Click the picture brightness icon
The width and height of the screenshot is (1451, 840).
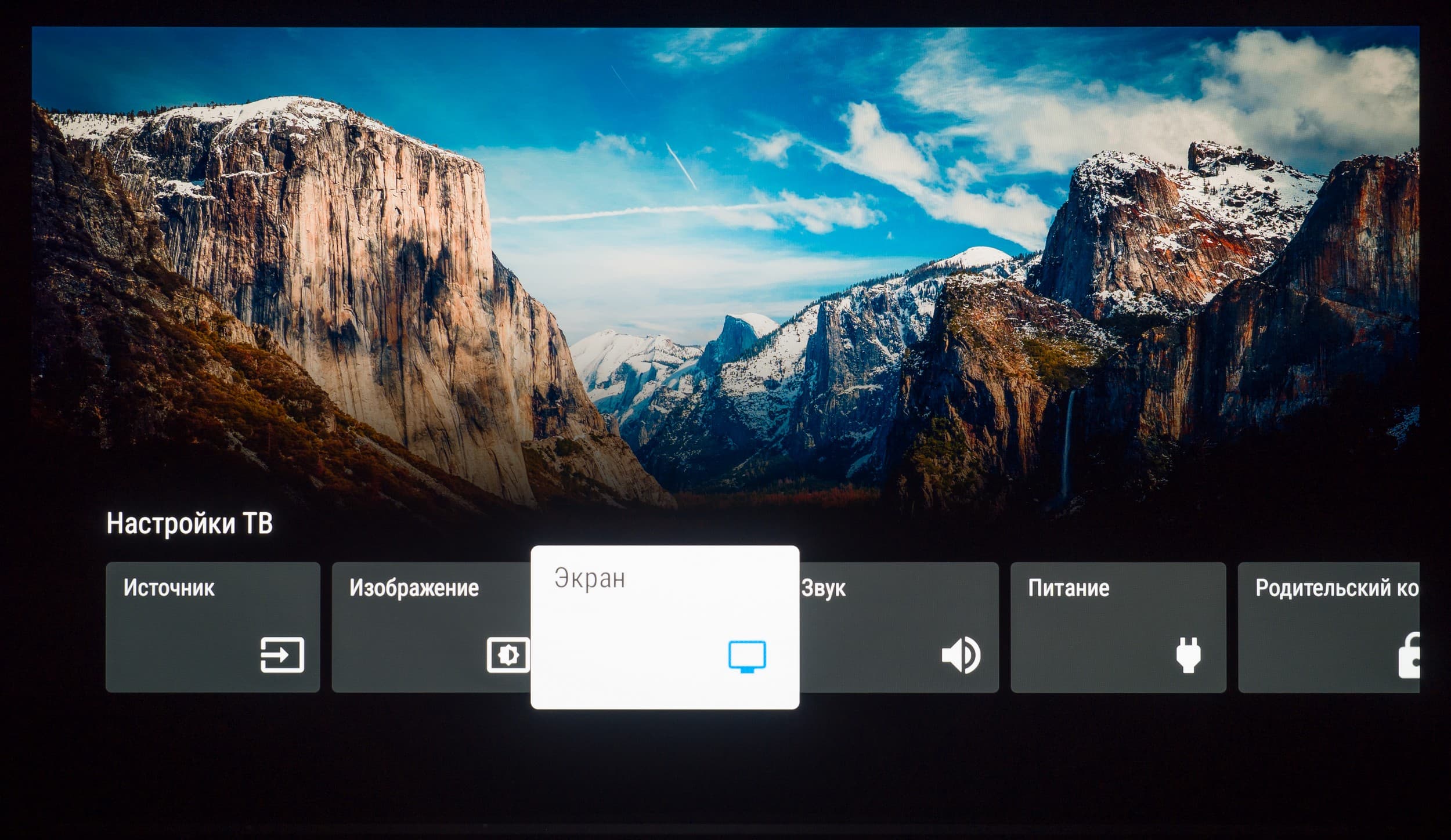(x=508, y=655)
